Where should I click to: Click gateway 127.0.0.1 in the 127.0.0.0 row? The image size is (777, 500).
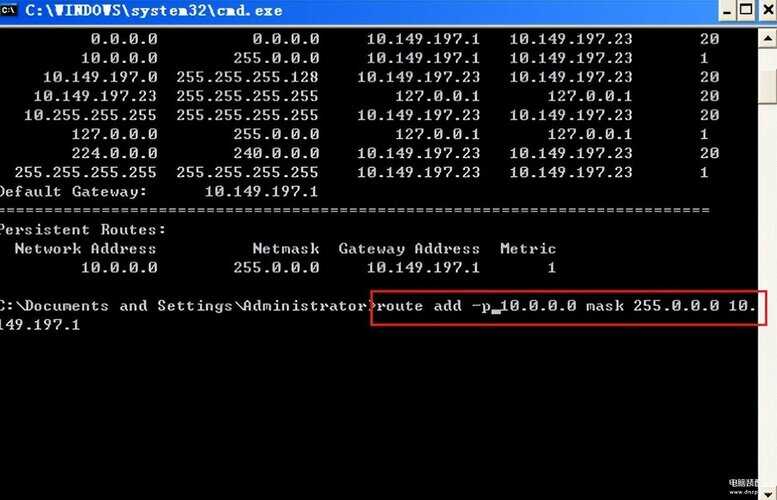pyautogui.click(x=437, y=134)
